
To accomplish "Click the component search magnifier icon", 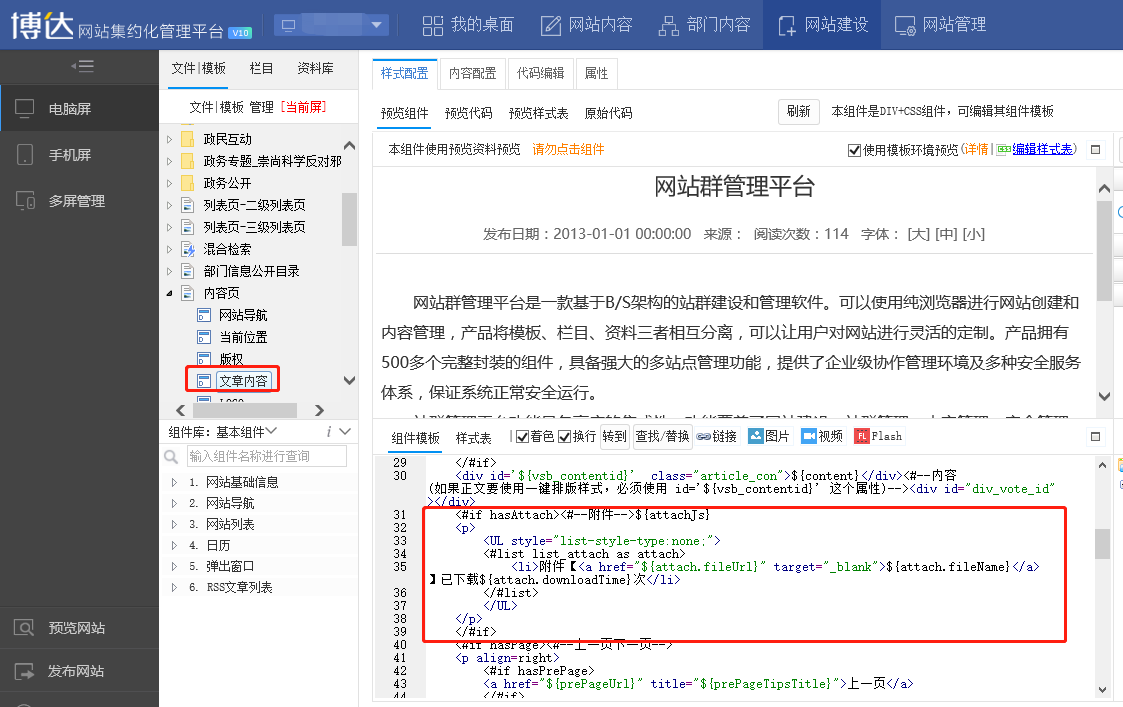I will (171, 456).
